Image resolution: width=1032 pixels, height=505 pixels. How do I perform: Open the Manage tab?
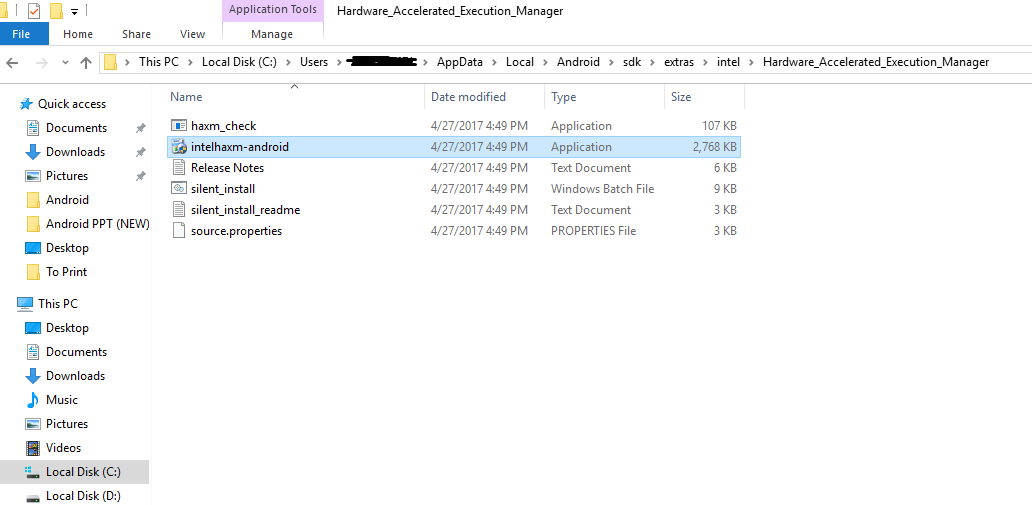272,34
